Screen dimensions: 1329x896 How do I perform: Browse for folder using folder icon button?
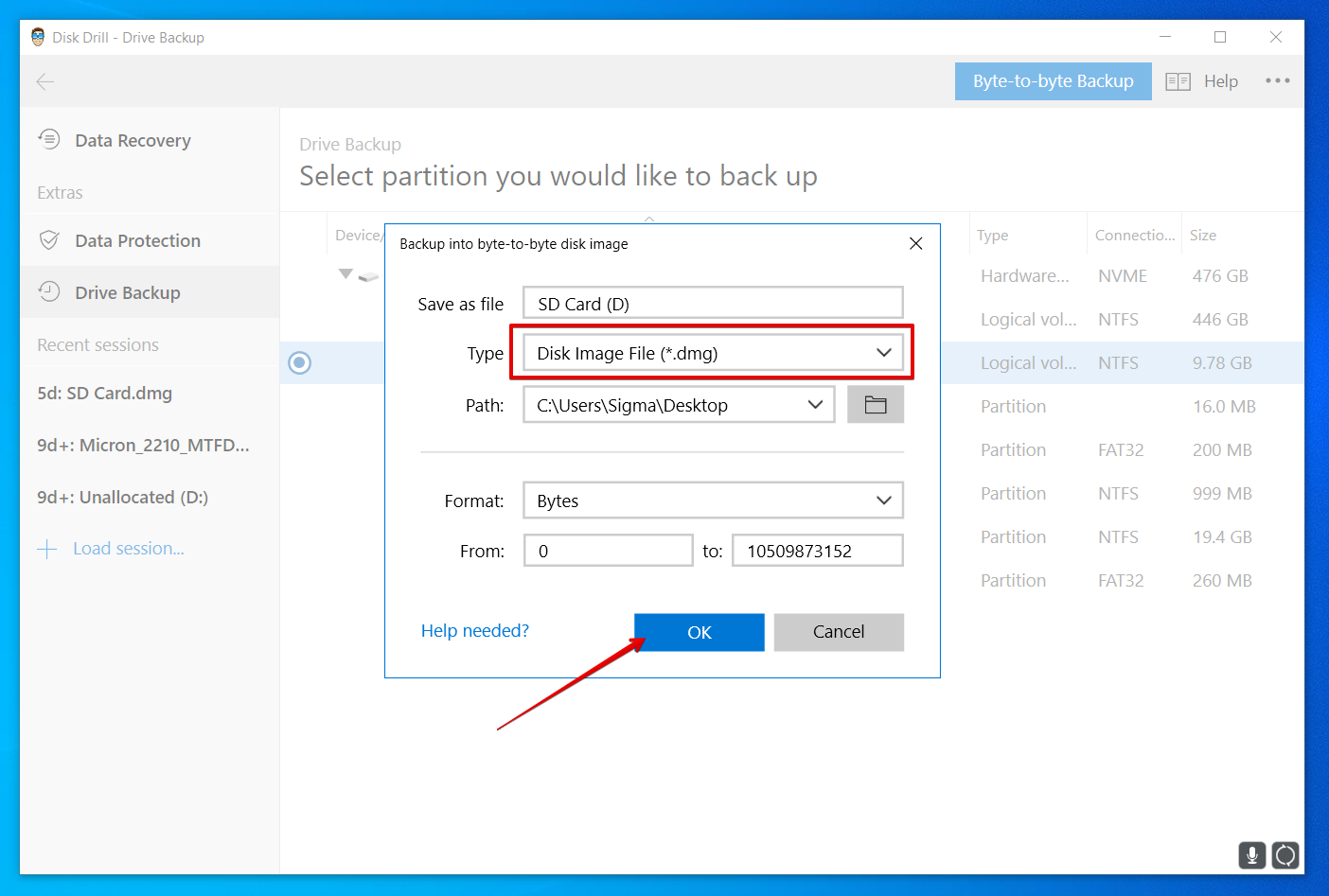coord(876,405)
